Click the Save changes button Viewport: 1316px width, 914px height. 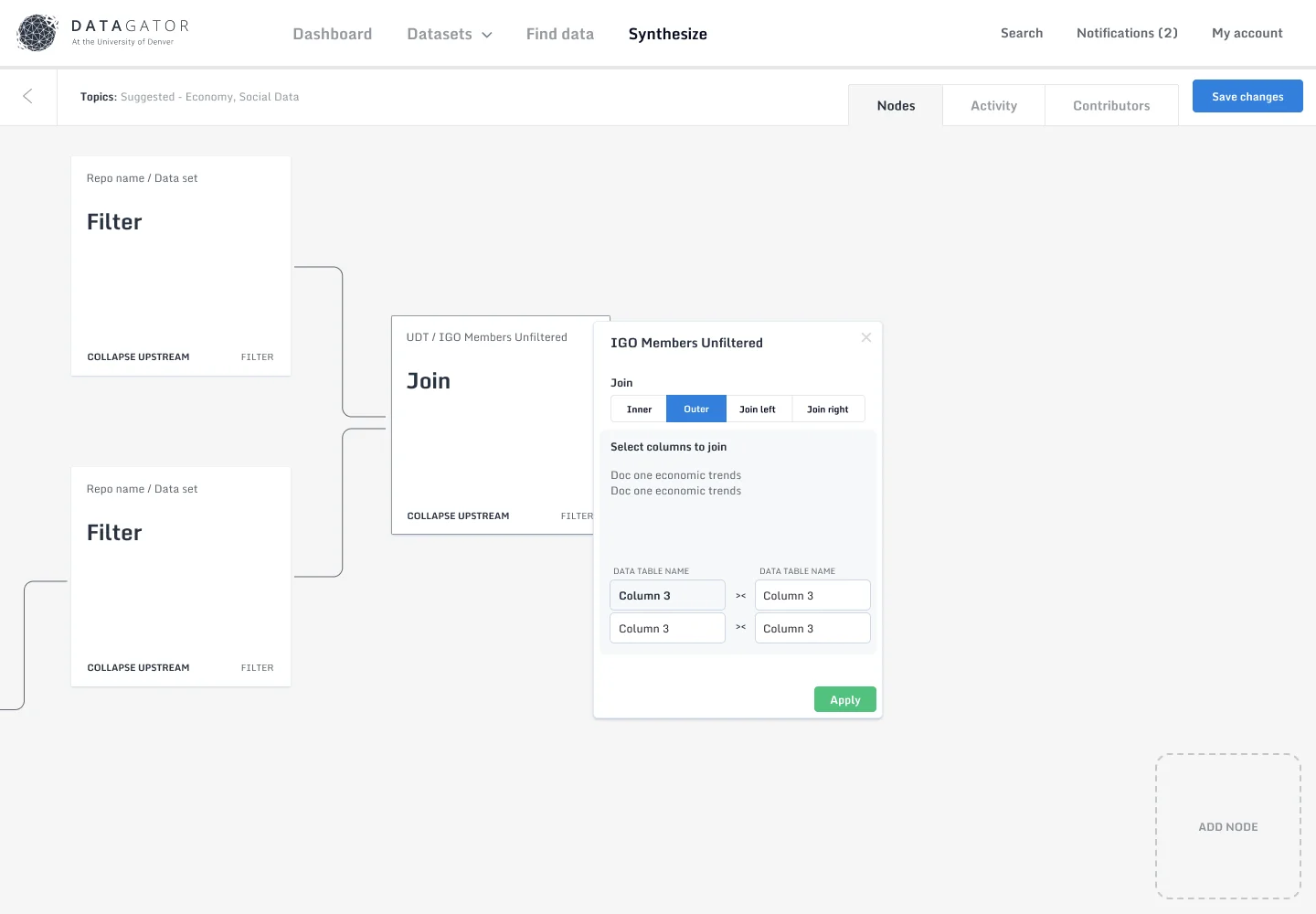(x=1247, y=97)
